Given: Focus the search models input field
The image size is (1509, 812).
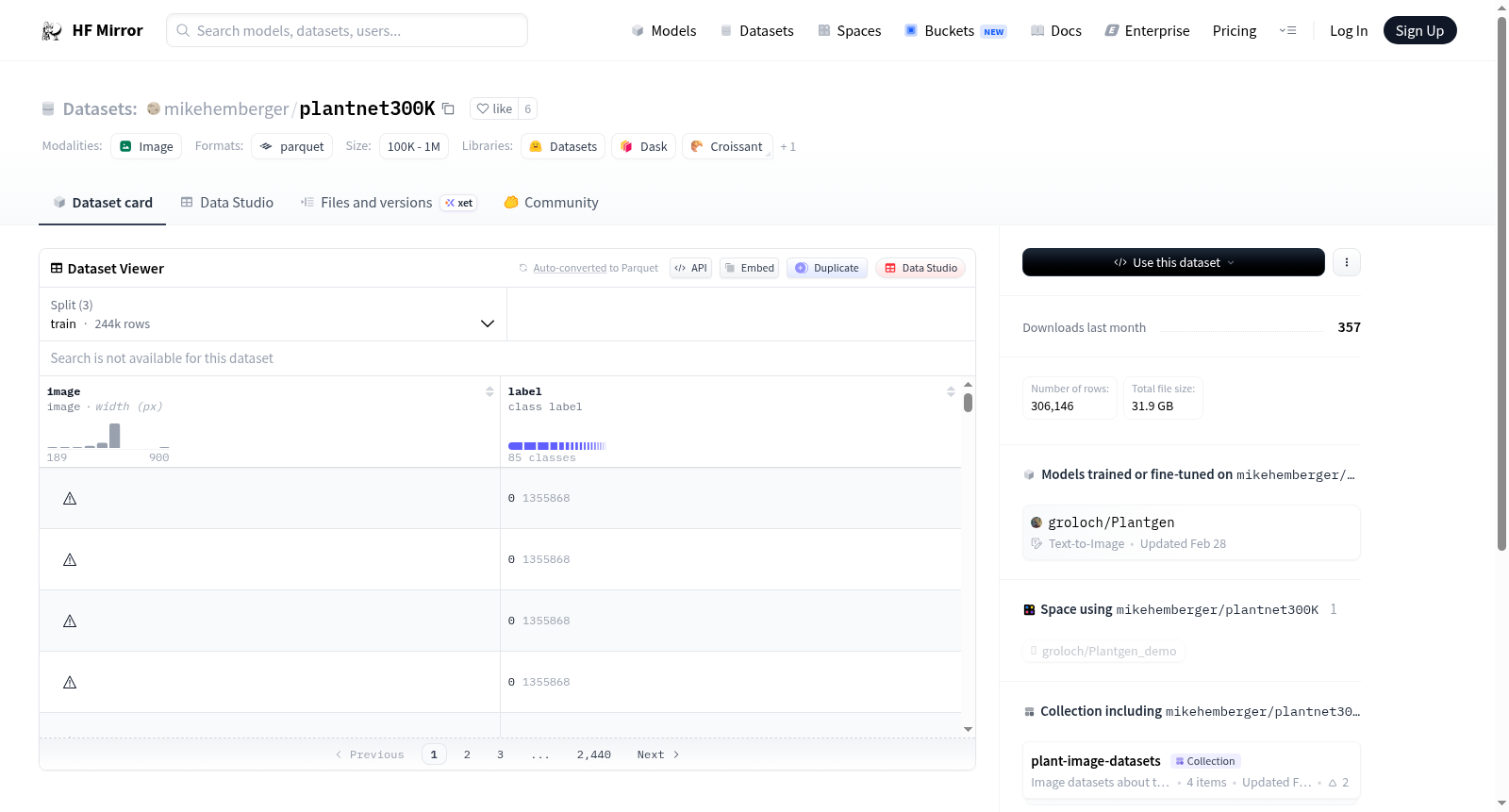Looking at the screenshot, I should click(347, 30).
